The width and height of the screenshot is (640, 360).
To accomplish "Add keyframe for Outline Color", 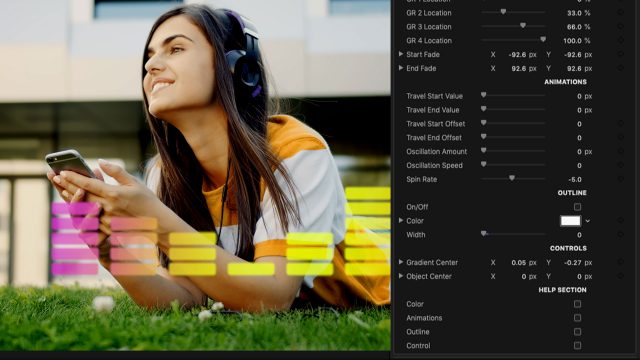I will [x=620, y=221].
